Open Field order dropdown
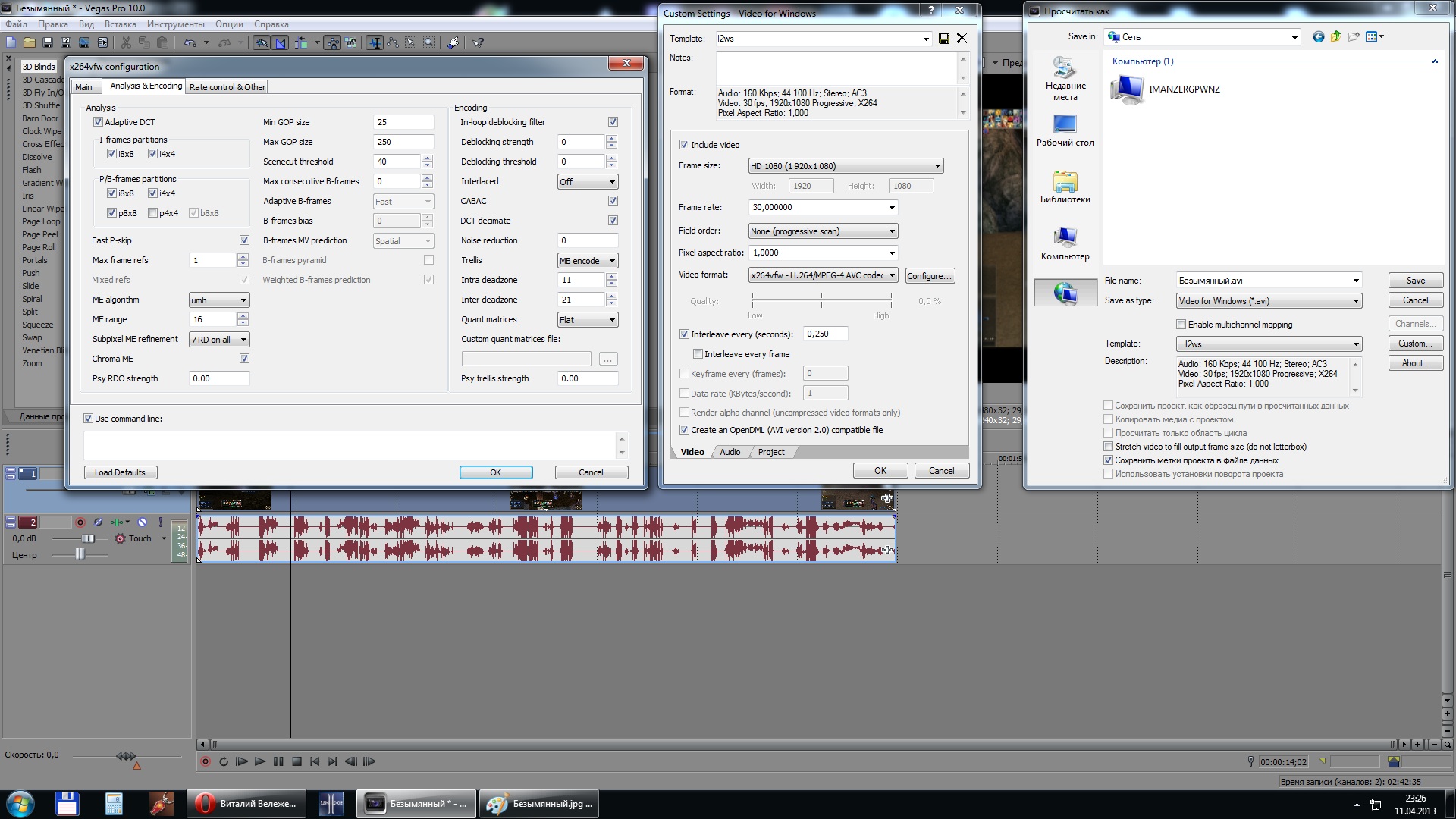The height and width of the screenshot is (819, 1456). [823, 231]
